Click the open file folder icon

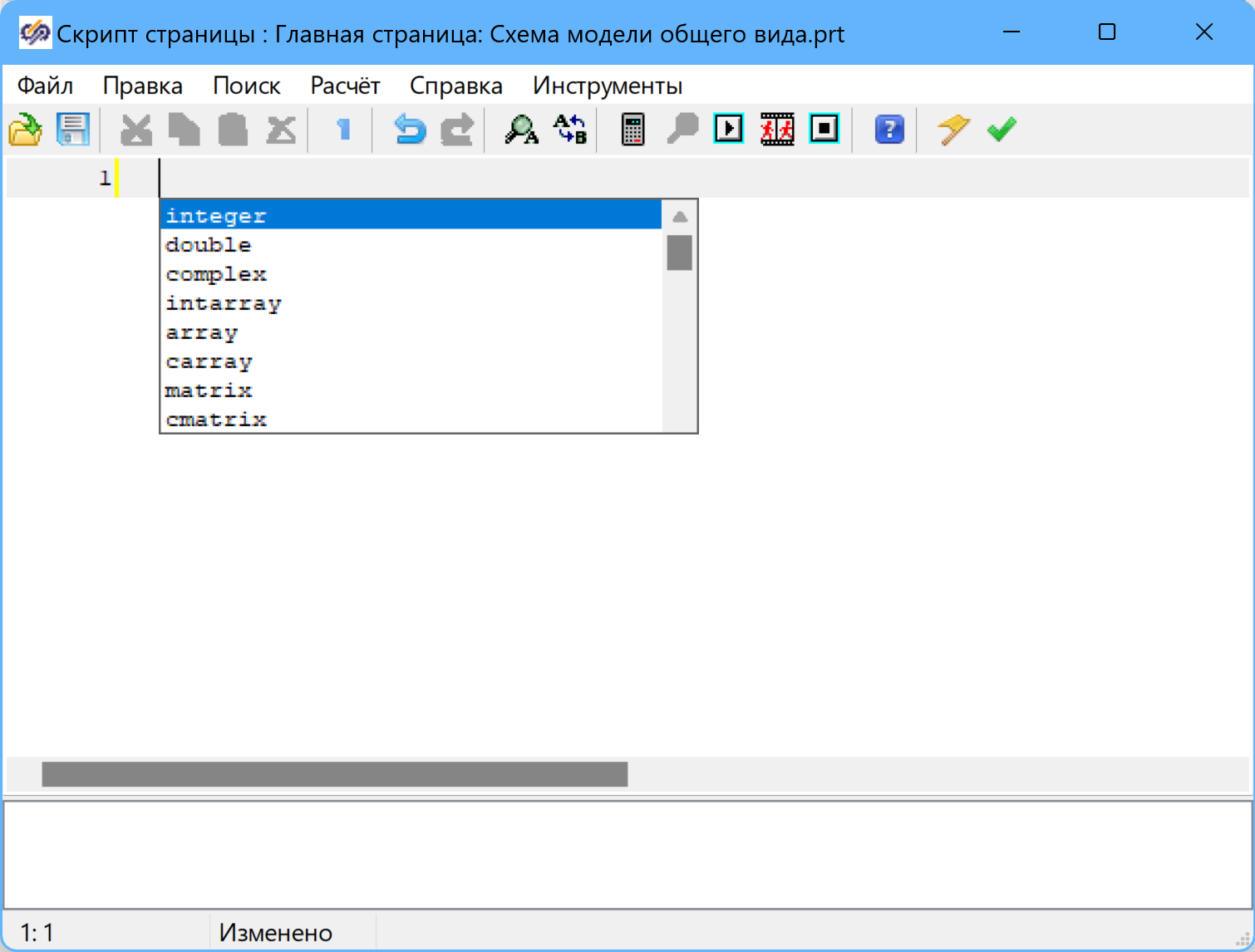click(x=25, y=130)
